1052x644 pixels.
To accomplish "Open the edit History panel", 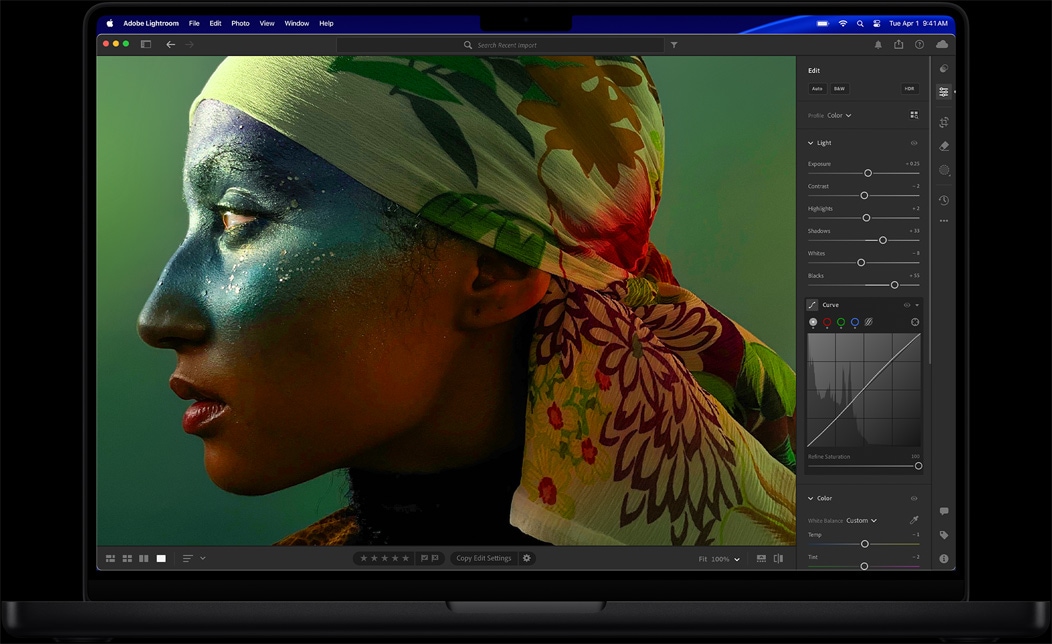I will (944, 200).
